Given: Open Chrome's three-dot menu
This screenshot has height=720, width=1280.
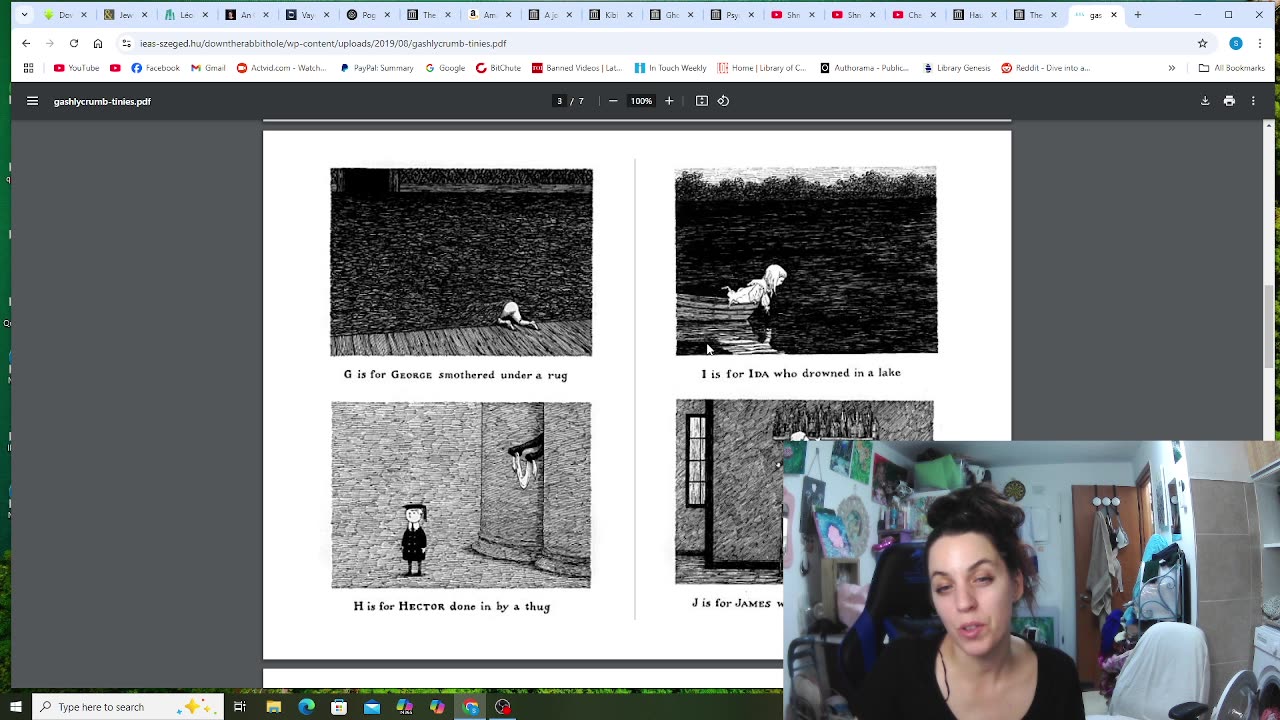Looking at the screenshot, I should (x=1260, y=43).
